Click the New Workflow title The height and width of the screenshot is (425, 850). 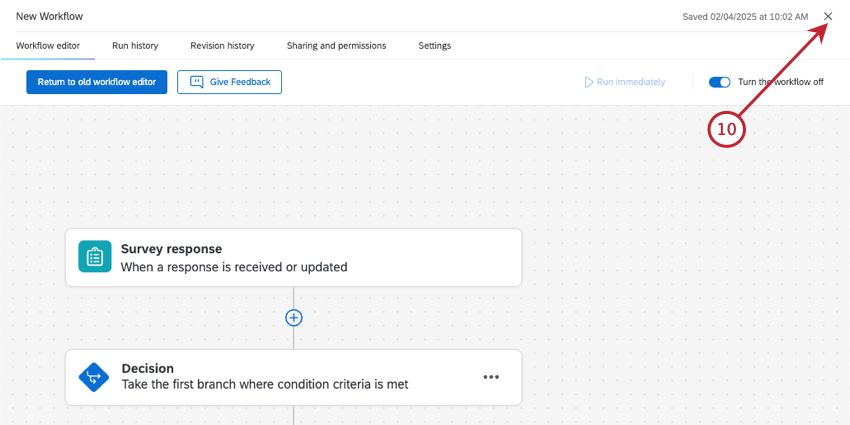click(50, 16)
